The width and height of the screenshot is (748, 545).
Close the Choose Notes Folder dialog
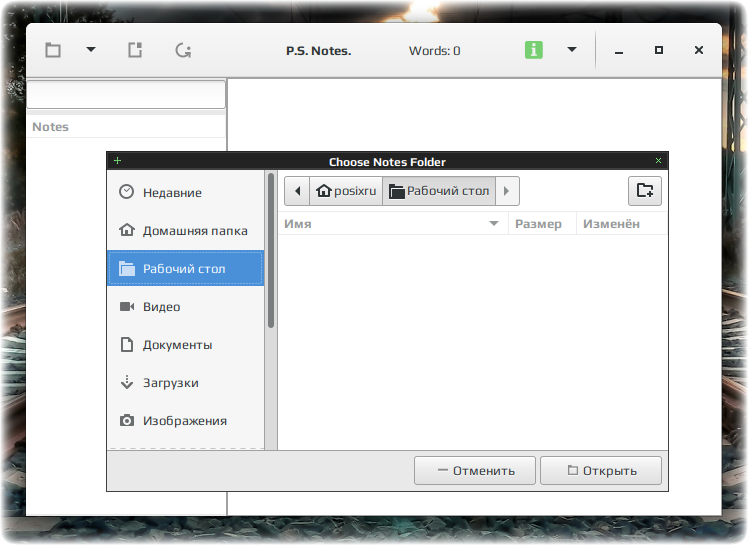pyautogui.click(x=658, y=161)
